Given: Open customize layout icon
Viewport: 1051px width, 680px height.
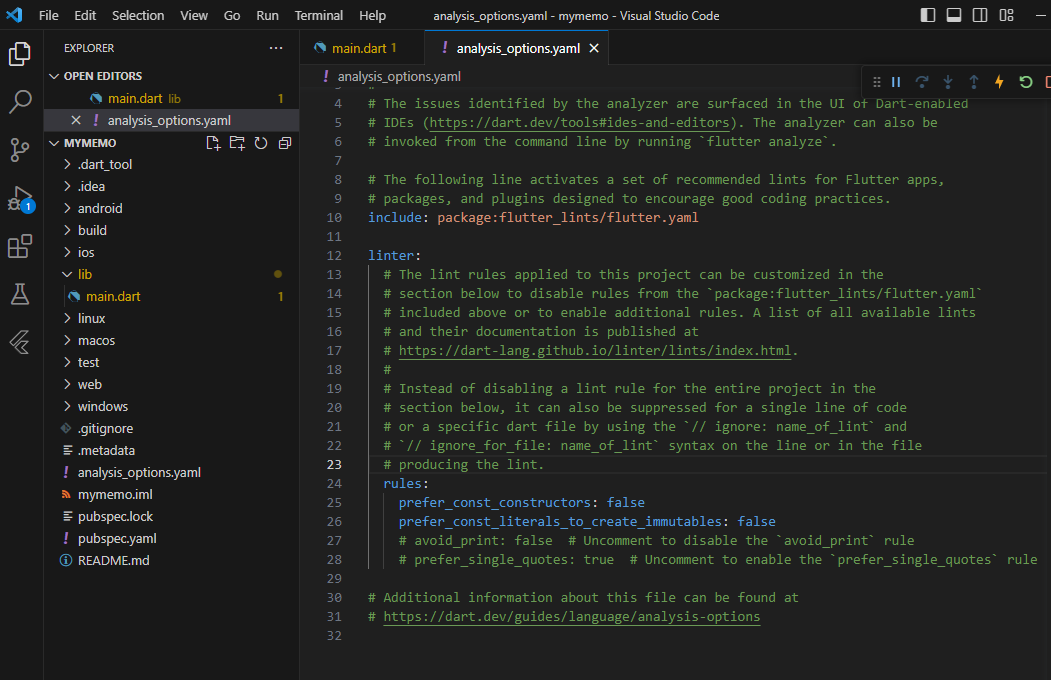Looking at the screenshot, I should [1006, 15].
